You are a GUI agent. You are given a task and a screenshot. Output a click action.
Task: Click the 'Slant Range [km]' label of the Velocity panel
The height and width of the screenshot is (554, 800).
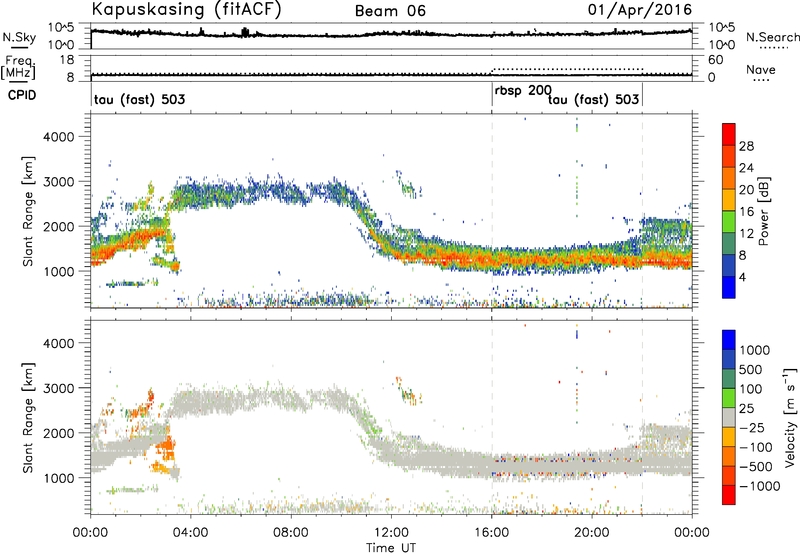(29, 418)
